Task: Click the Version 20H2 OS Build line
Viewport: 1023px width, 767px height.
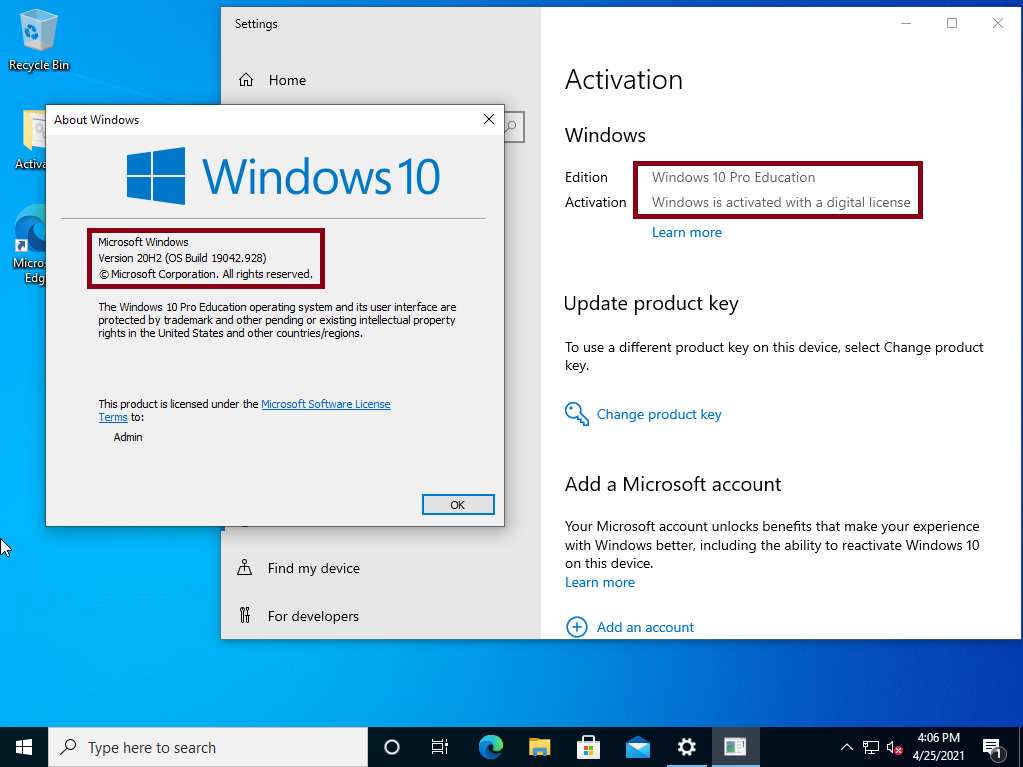Action: tap(183, 258)
